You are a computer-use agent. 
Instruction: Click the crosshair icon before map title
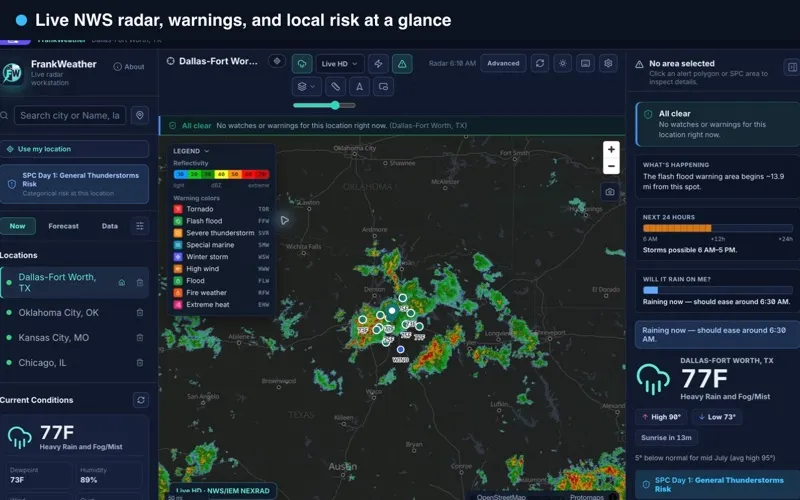(171, 61)
